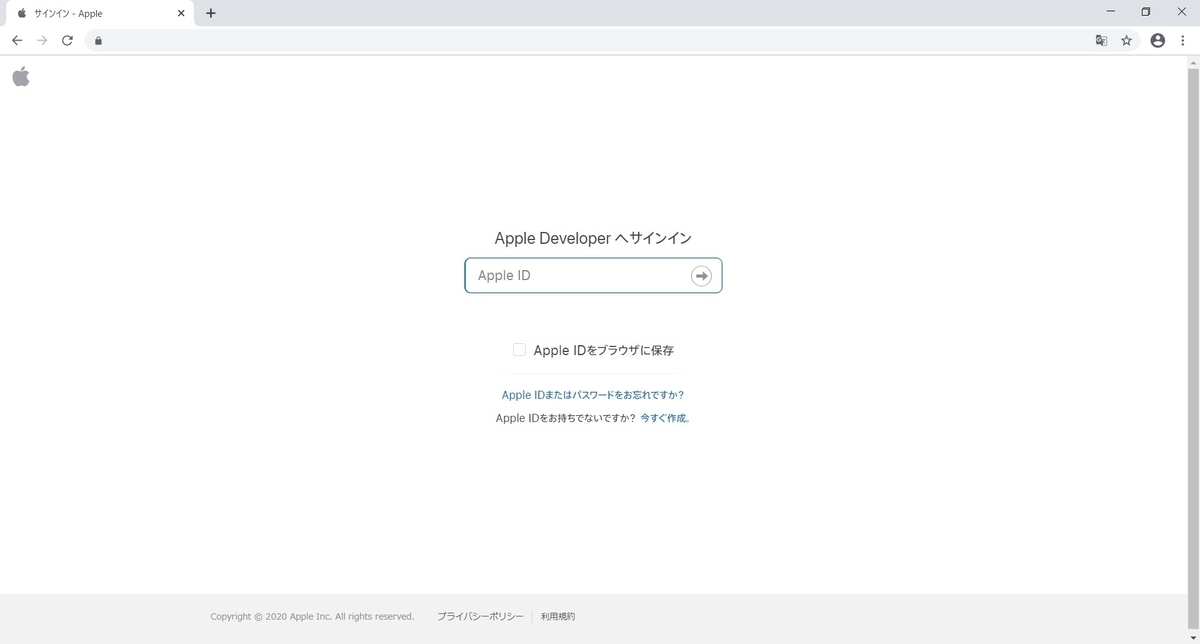Open the 利用規約 footer link
Screen dimensions: 1200x644
(558, 617)
